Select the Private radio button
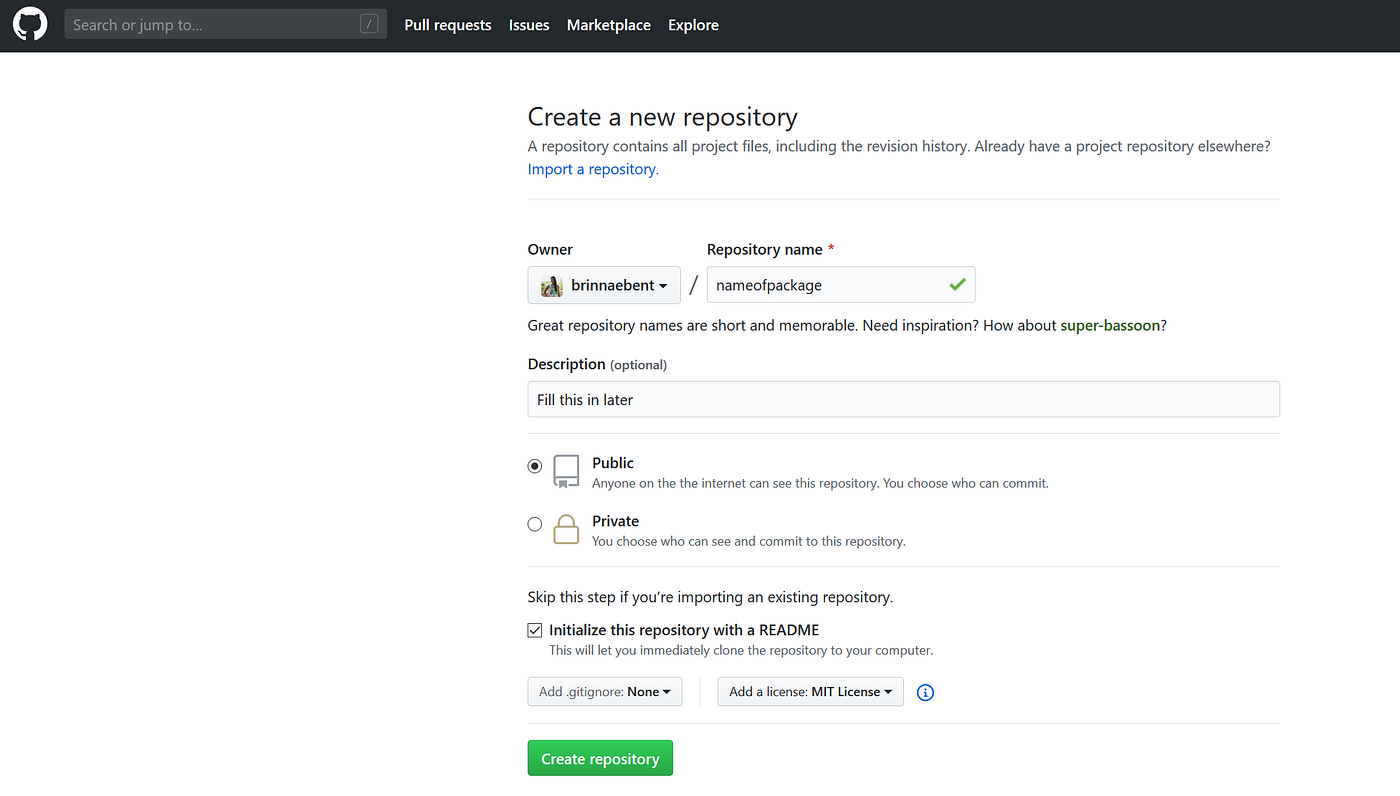This screenshot has height=796, width=1400. click(535, 524)
